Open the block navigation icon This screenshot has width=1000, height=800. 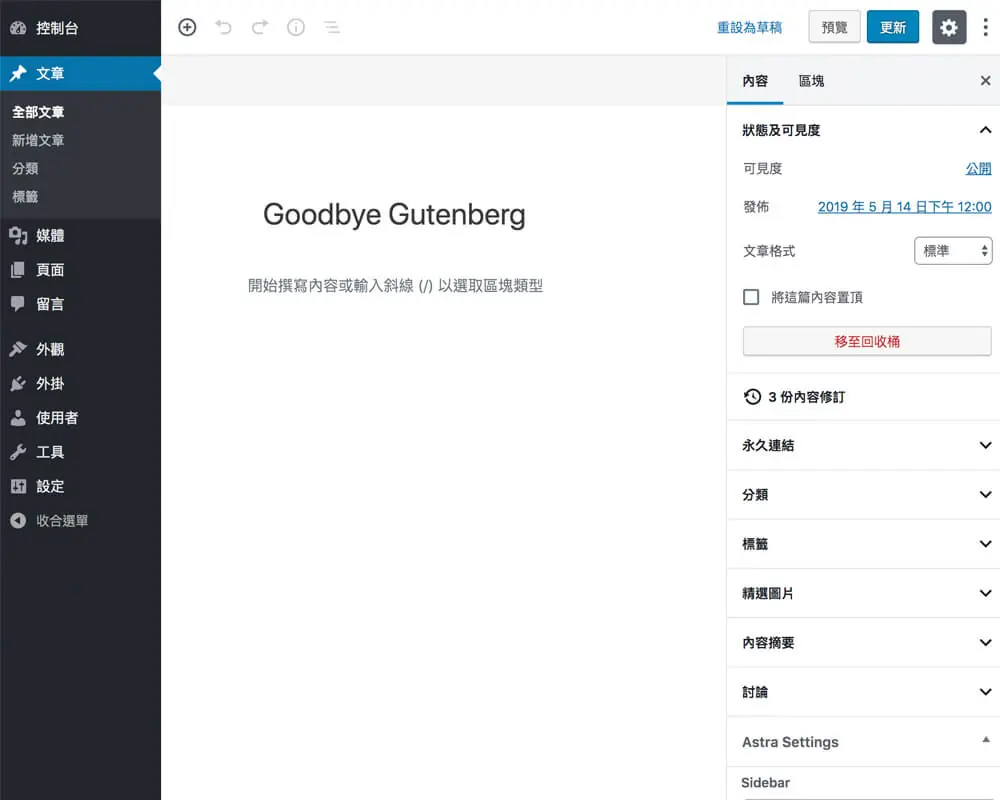pyautogui.click(x=332, y=27)
